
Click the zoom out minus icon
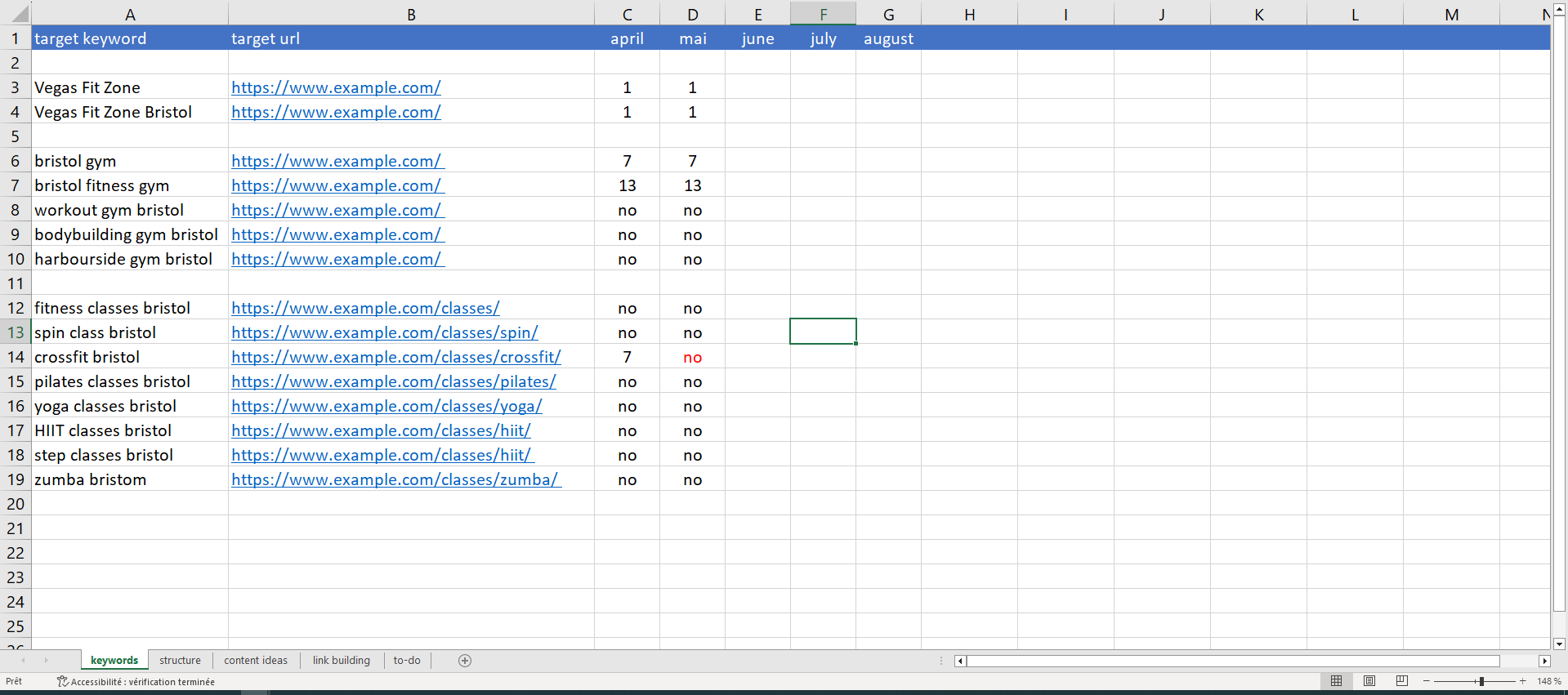click(x=1427, y=681)
